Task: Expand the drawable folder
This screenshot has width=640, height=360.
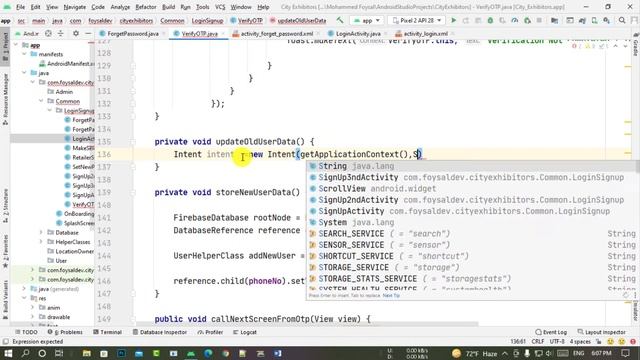Action: pyautogui.click(x=33, y=317)
